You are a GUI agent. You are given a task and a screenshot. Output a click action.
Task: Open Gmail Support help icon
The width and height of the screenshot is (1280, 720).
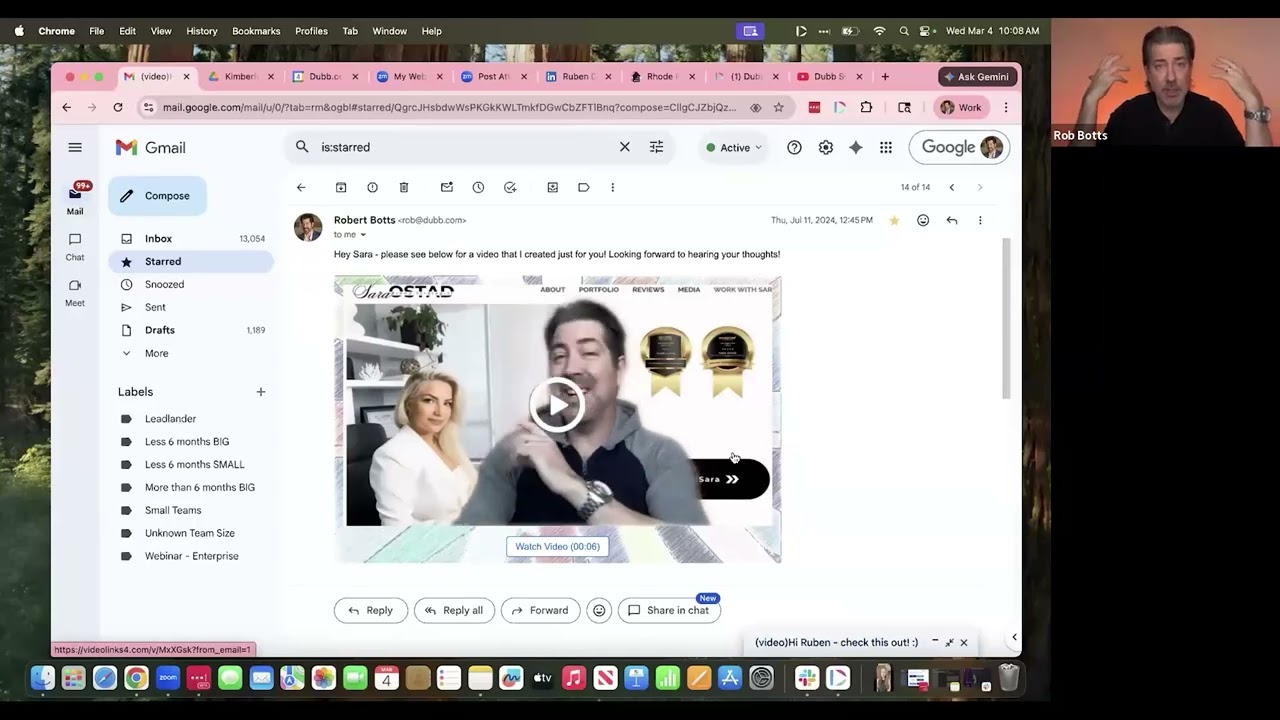pos(794,147)
